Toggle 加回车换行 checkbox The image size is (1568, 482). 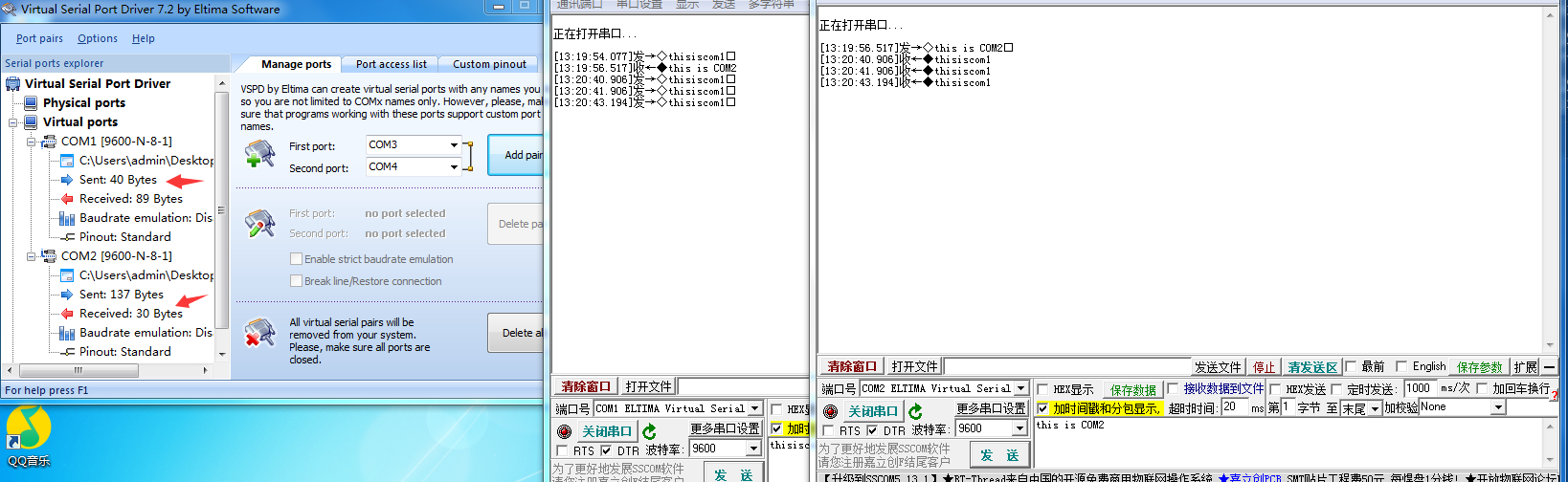[1482, 388]
